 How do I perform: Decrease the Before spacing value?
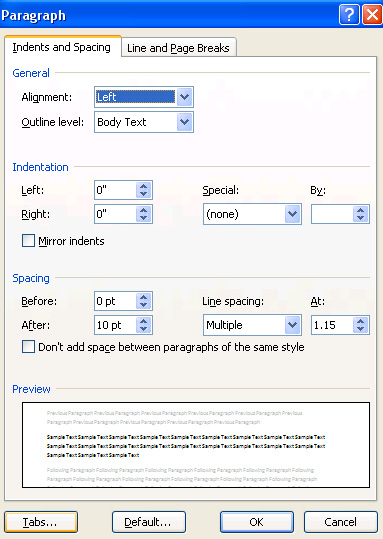click(144, 305)
